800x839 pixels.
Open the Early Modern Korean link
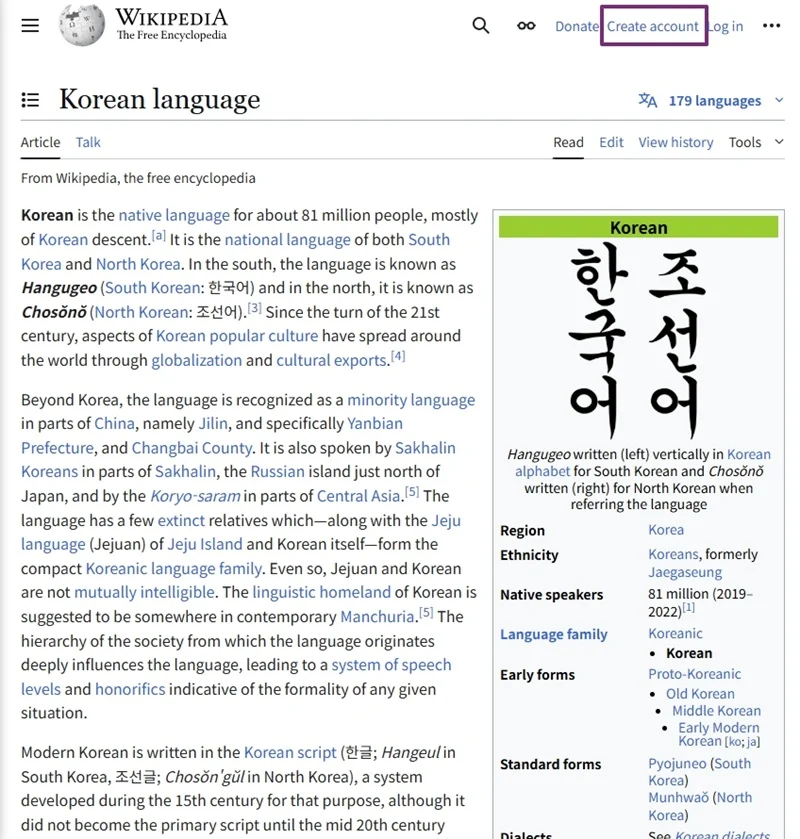click(718, 735)
